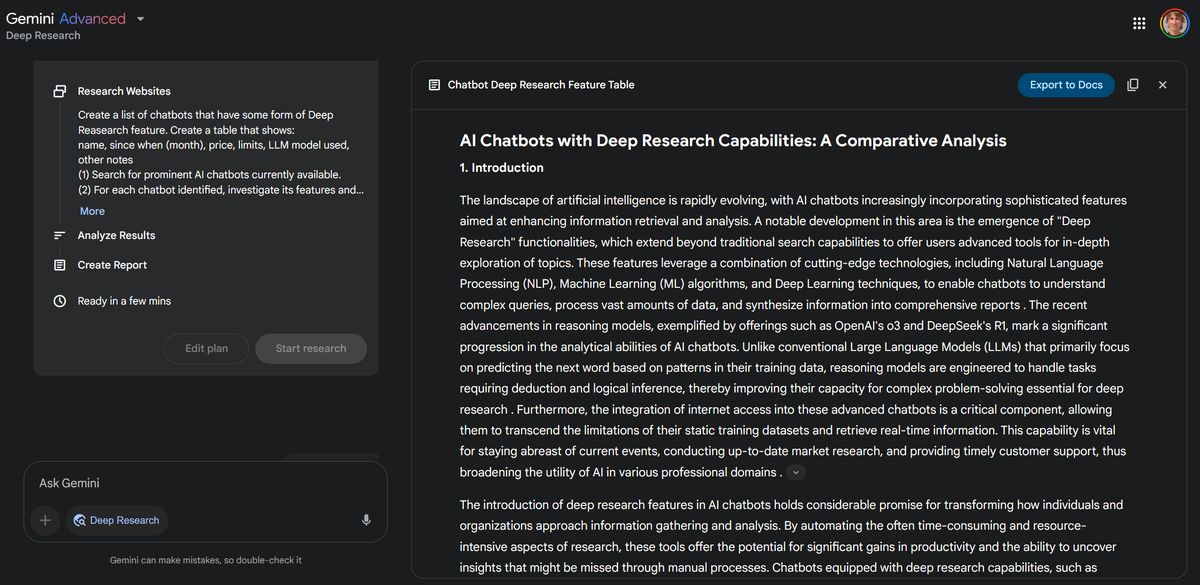Open the user profile avatar
This screenshot has width=1200, height=585.
pos(1175,23)
